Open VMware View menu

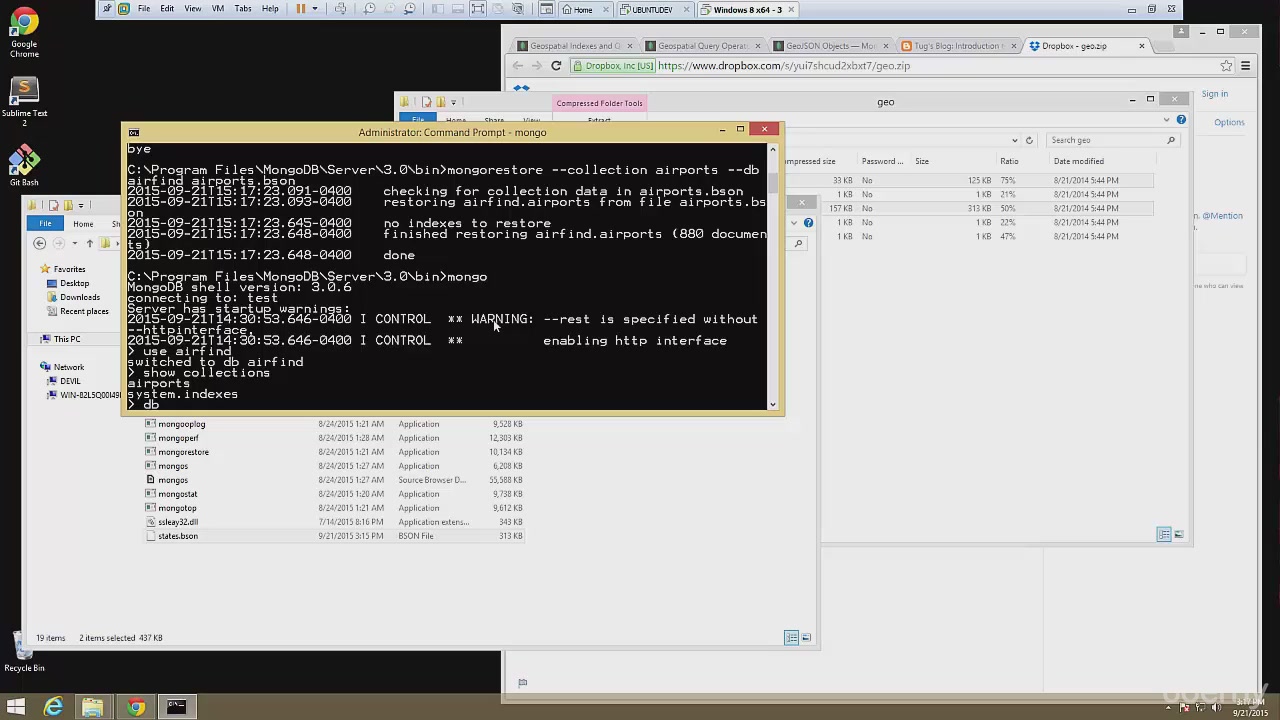pyautogui.click(x=193, y=9)
